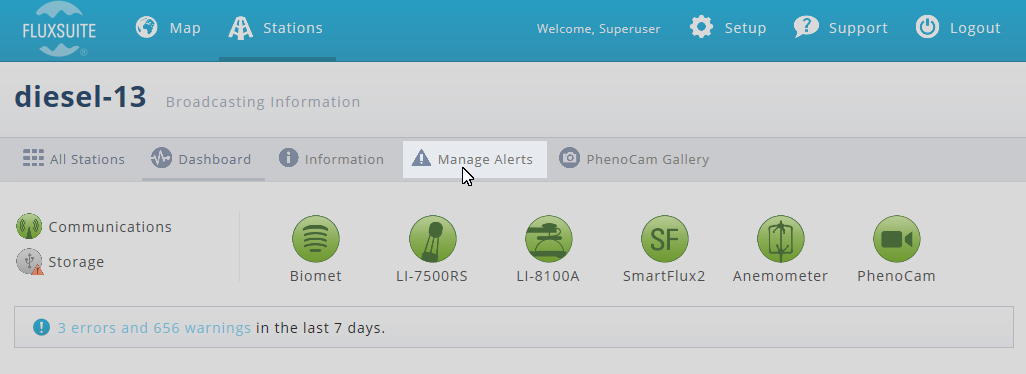
Task: Click the LI-8100A label
Action: (x=548, y=276)
